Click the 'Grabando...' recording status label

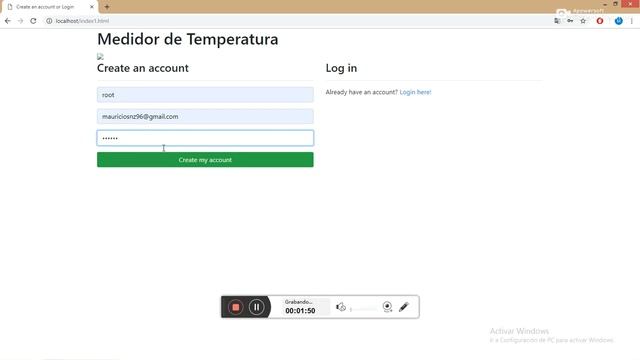click(298, 302)
